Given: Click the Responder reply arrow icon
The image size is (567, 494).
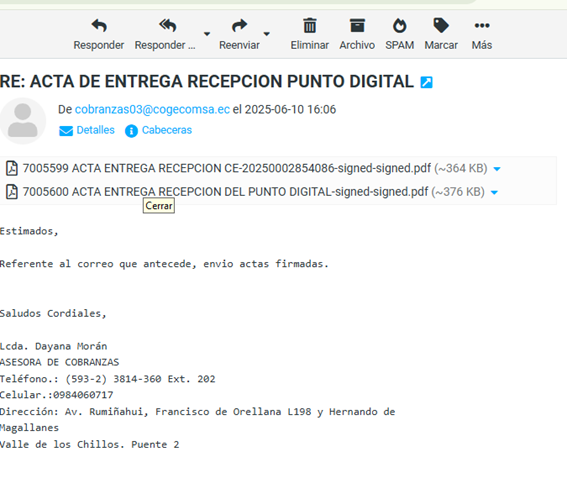Looking at the screenshot, I should pyautogui.click(x=99, y=26).
